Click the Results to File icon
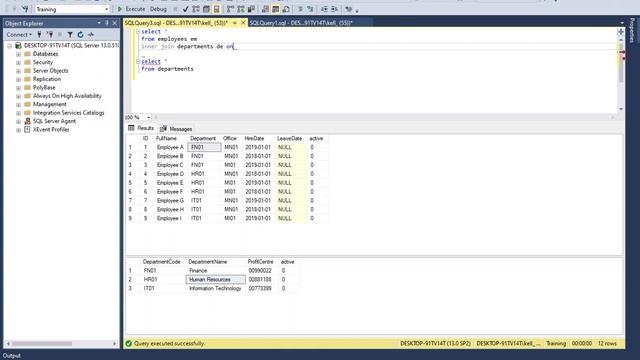 click(x=286, y=9)
